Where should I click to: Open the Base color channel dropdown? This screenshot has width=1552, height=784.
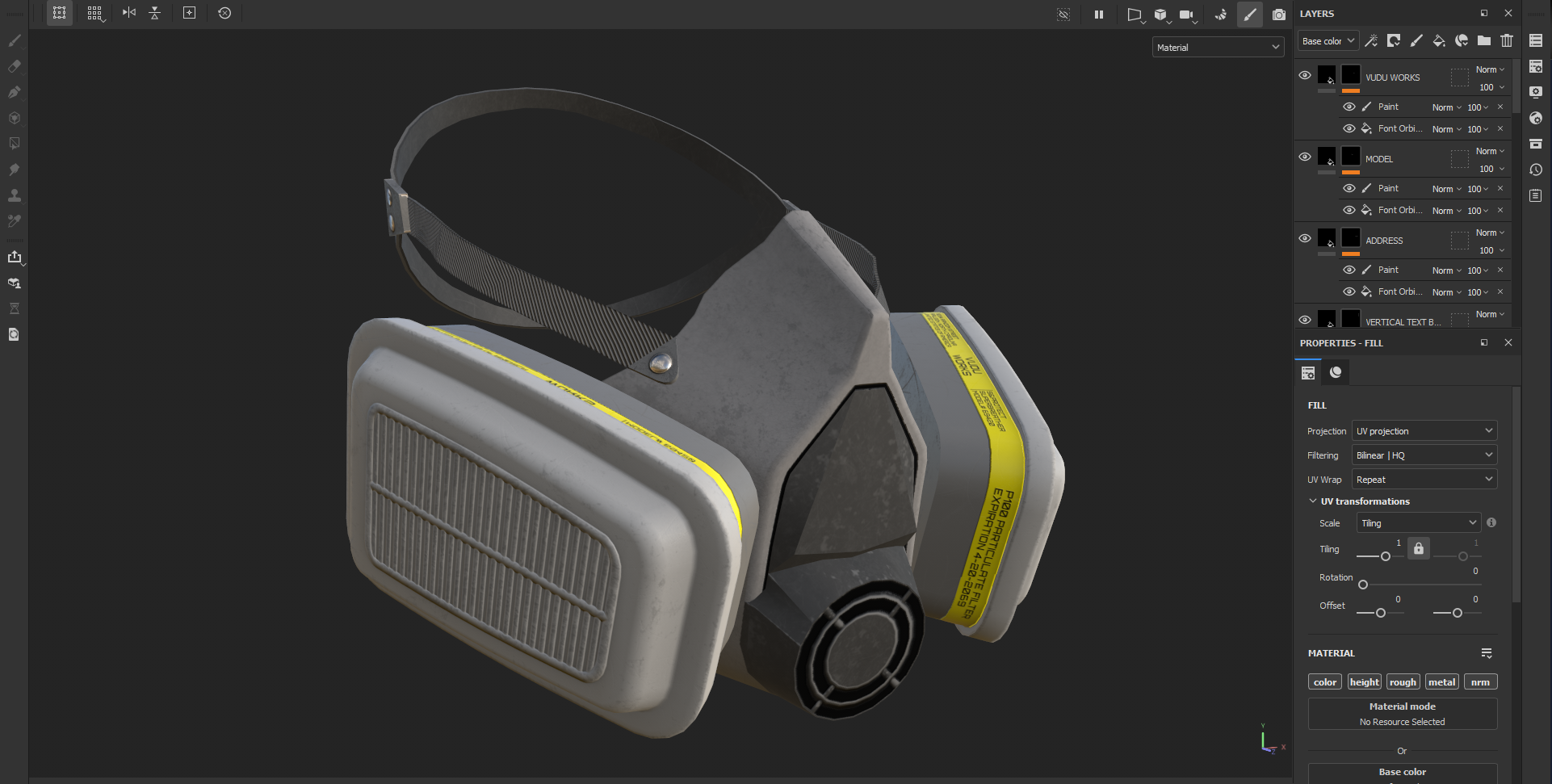[x=1328, y=41]
